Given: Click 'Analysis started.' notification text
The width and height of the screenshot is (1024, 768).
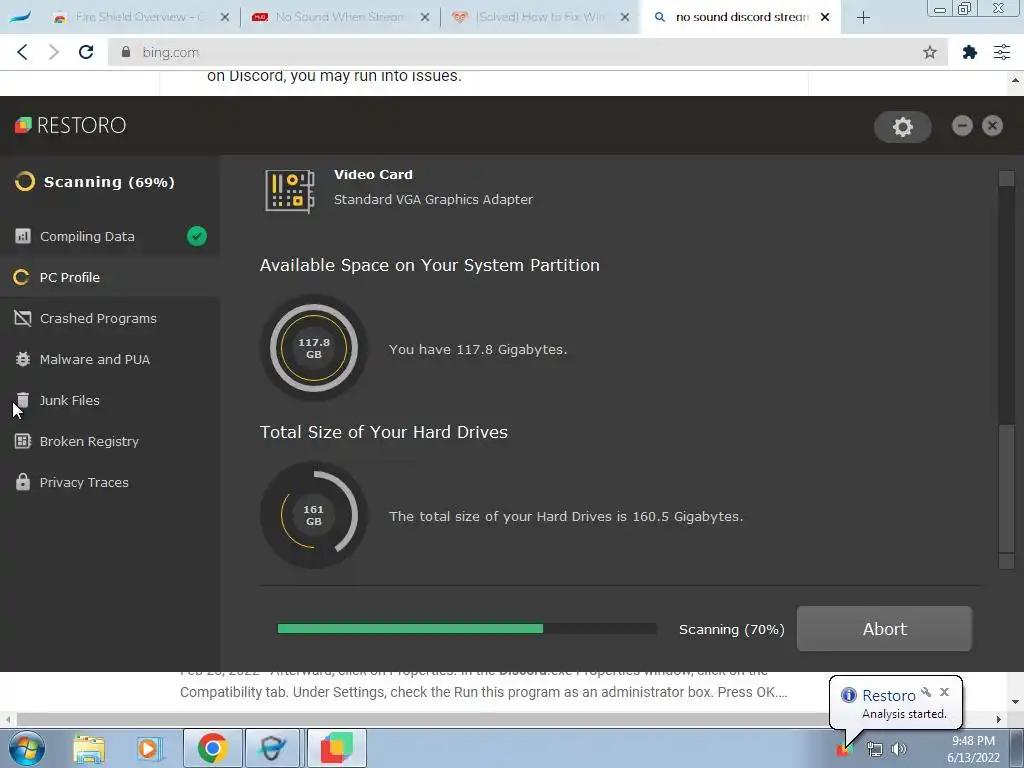Looking at the screenshot, I should coord(904,714).
